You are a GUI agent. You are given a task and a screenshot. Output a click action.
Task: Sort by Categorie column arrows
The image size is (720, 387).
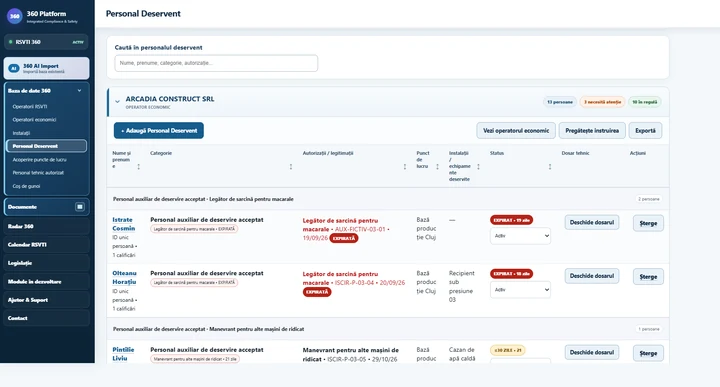291,167
